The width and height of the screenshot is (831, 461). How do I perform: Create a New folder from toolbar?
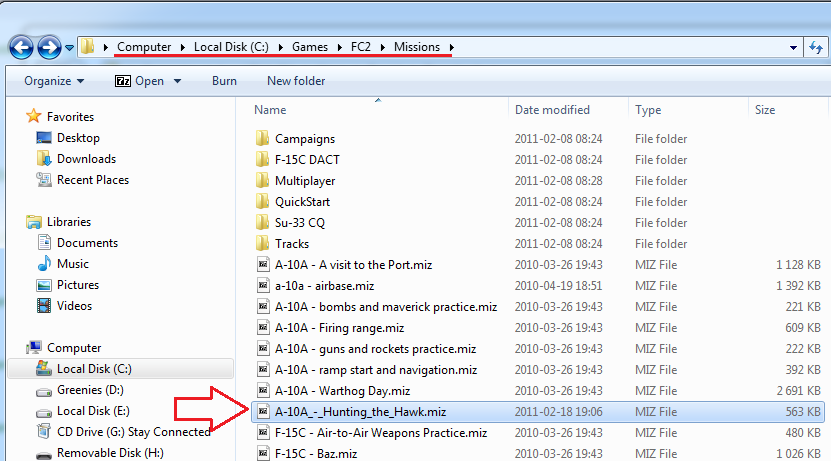(x=296, y=81)
